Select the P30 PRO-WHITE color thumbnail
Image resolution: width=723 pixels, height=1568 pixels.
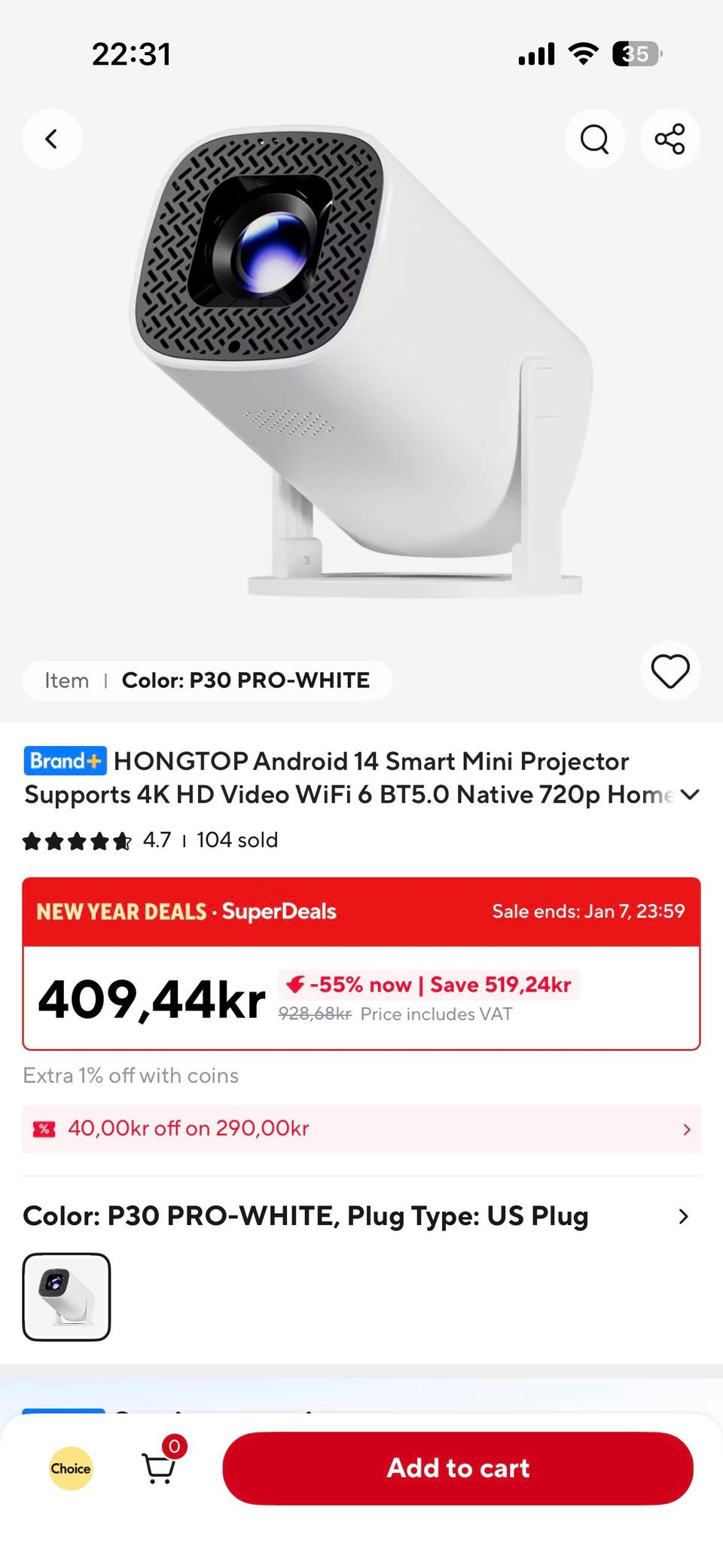tap(66, 1296)
